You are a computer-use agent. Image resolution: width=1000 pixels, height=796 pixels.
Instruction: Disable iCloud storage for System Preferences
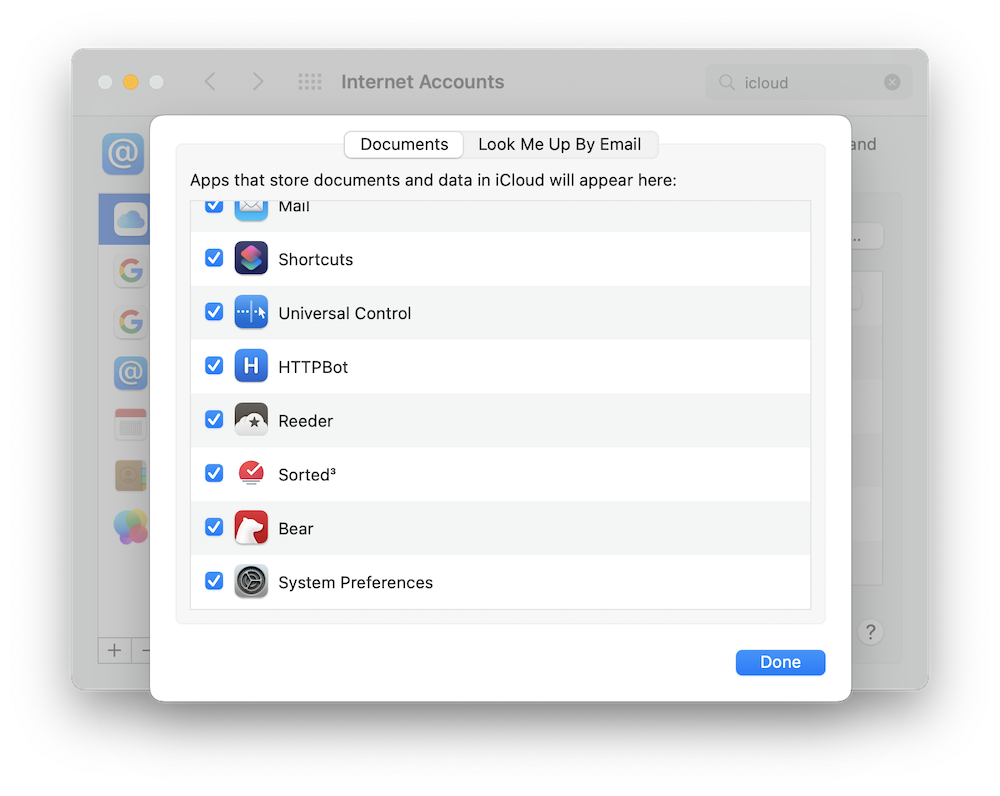click(x=213, y=580)
